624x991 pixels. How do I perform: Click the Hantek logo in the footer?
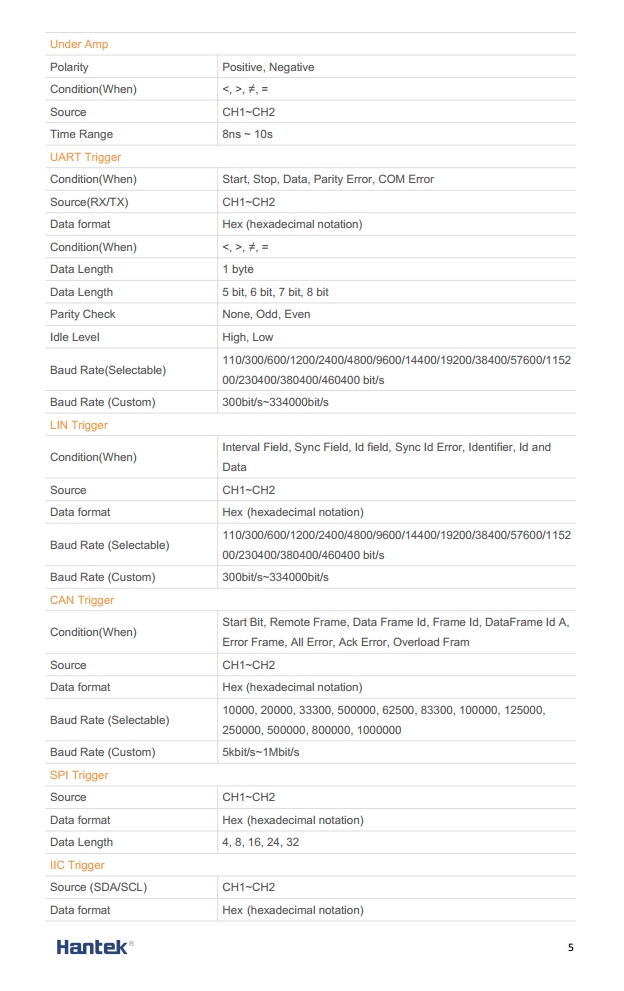pos(94,947)
